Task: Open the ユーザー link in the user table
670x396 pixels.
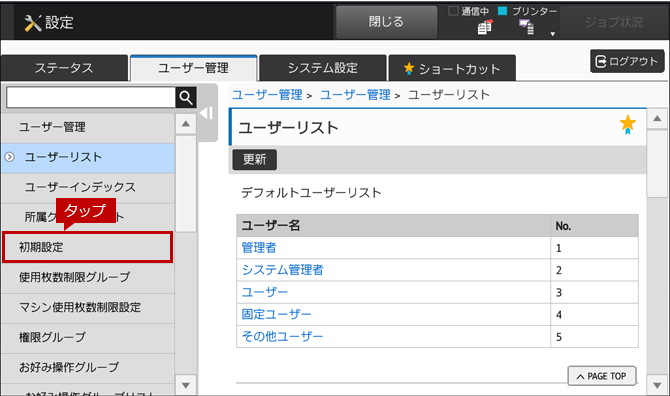Action: click(x=264, y=292)
